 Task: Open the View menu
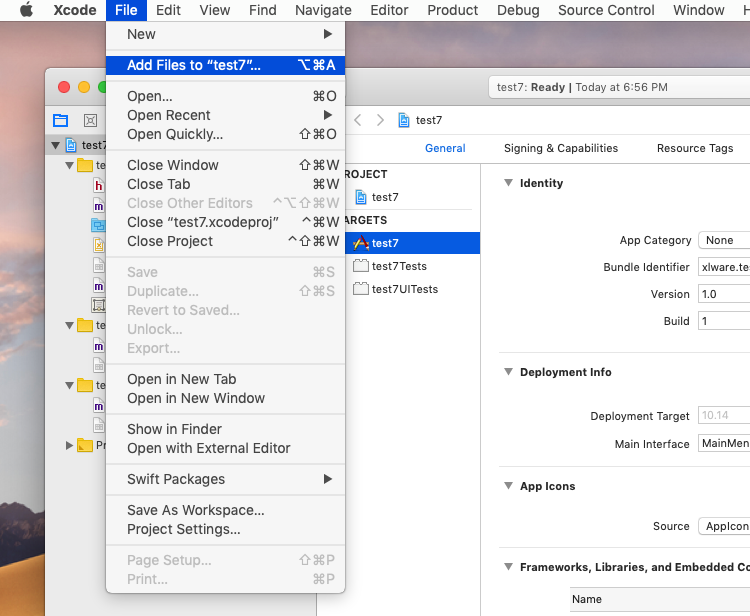[214, 10]
